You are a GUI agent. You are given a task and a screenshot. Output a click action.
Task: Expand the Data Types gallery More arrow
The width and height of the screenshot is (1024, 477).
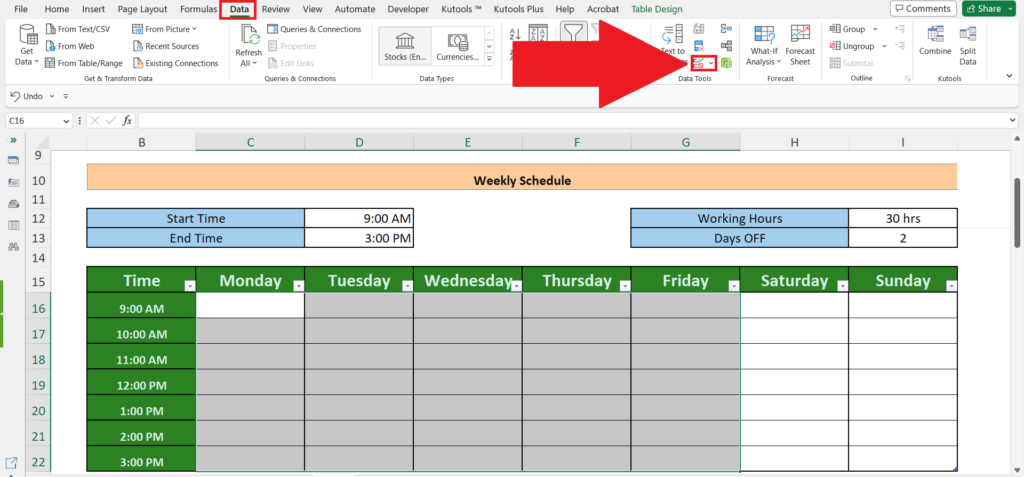pyautogui.click(x=489, y=59)
